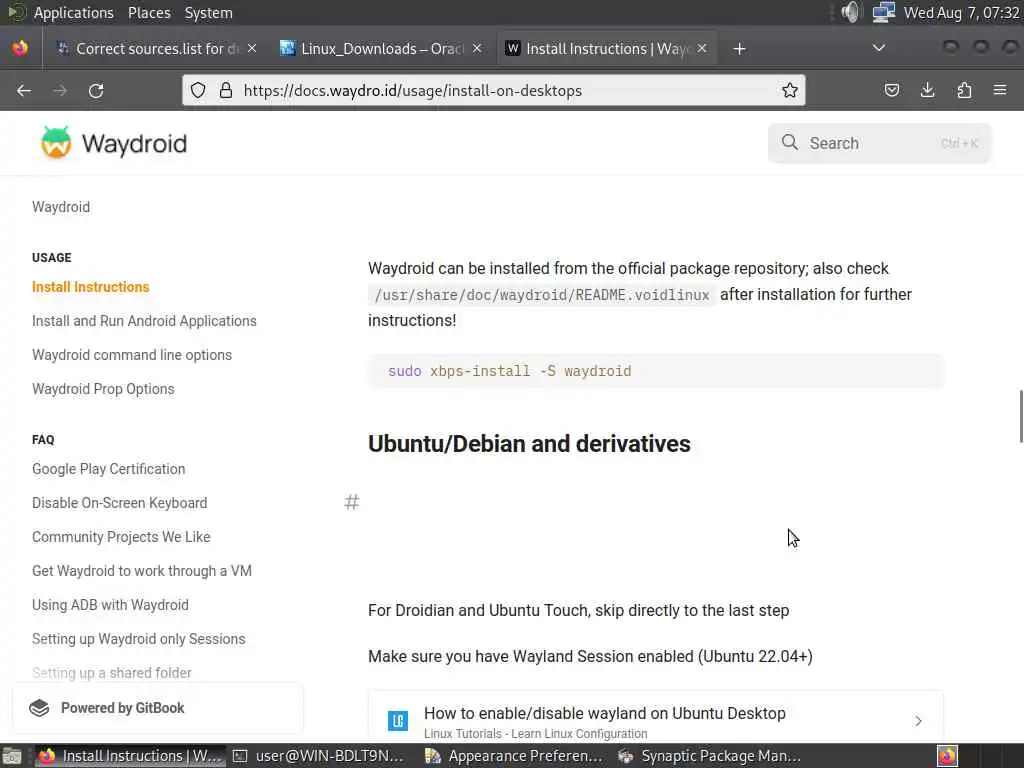The image size is (1024, 768).
Task: Open Setting up Waydroid only Sessions
Action: [138, 639]
